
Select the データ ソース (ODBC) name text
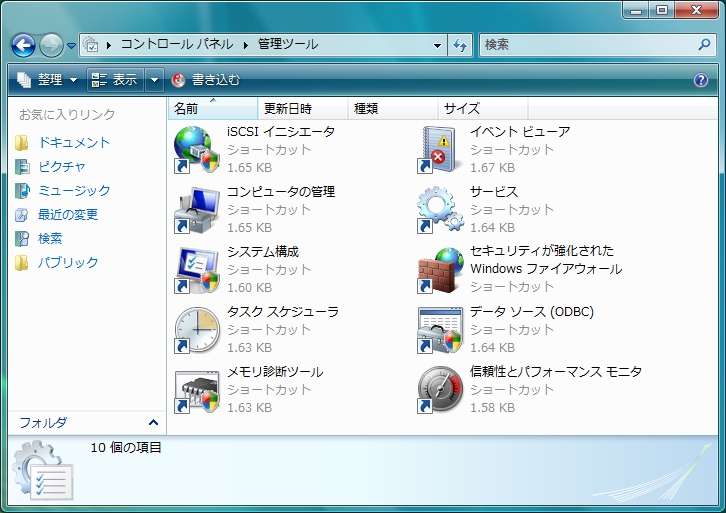click(532, 312)
